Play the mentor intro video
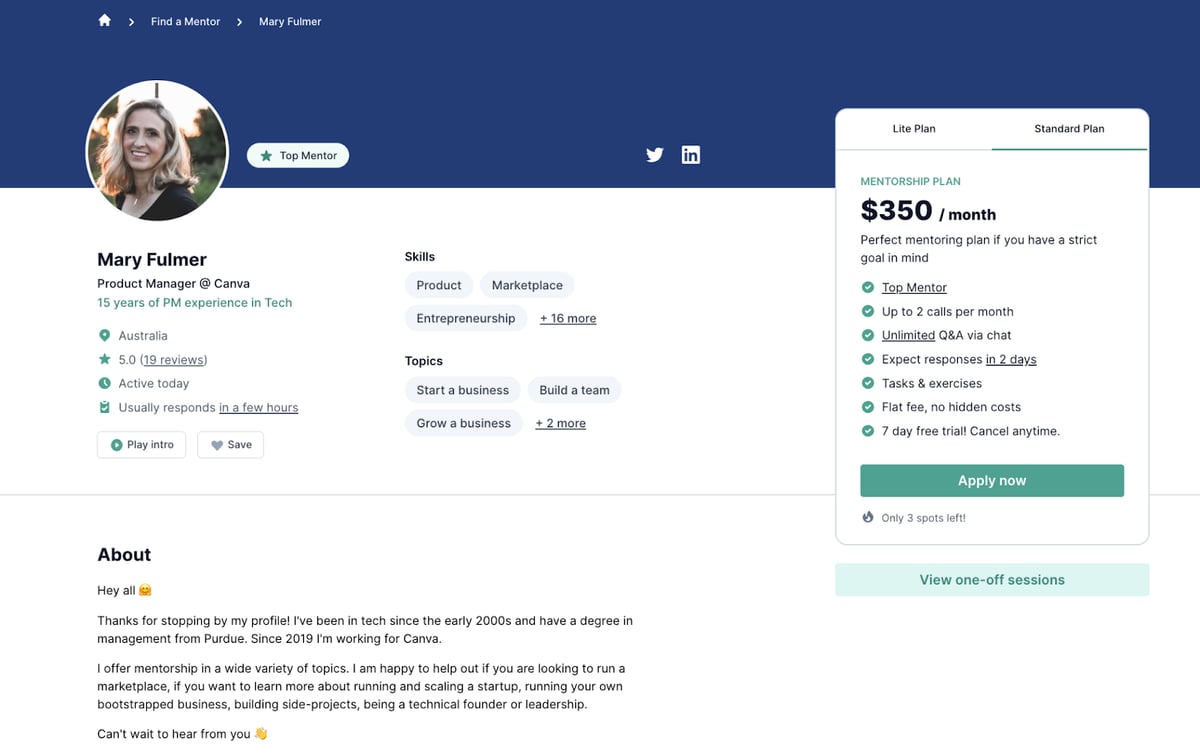 (x=142, y=445)
